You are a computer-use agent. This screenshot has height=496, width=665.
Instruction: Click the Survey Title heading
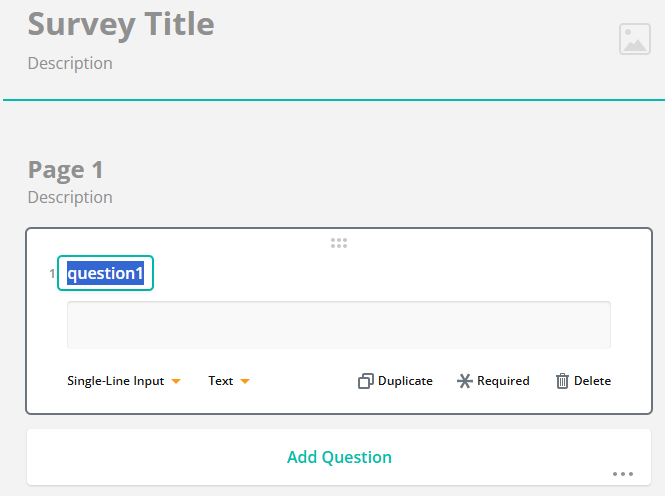tap(121, 24)
